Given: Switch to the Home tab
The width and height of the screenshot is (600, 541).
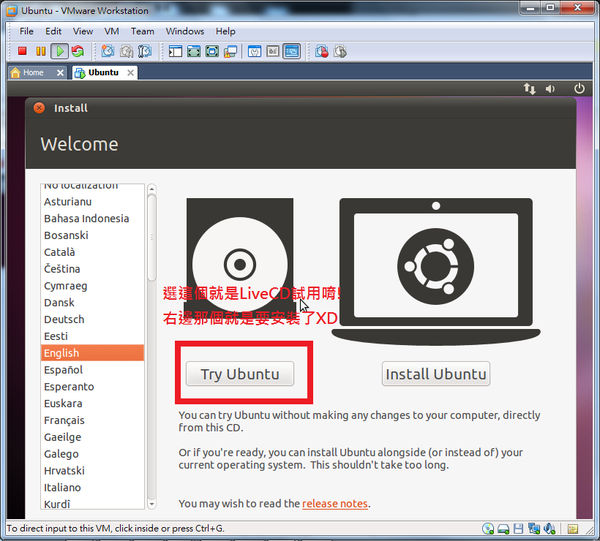Looking at the screenshot, I should (x=33, y=73).
